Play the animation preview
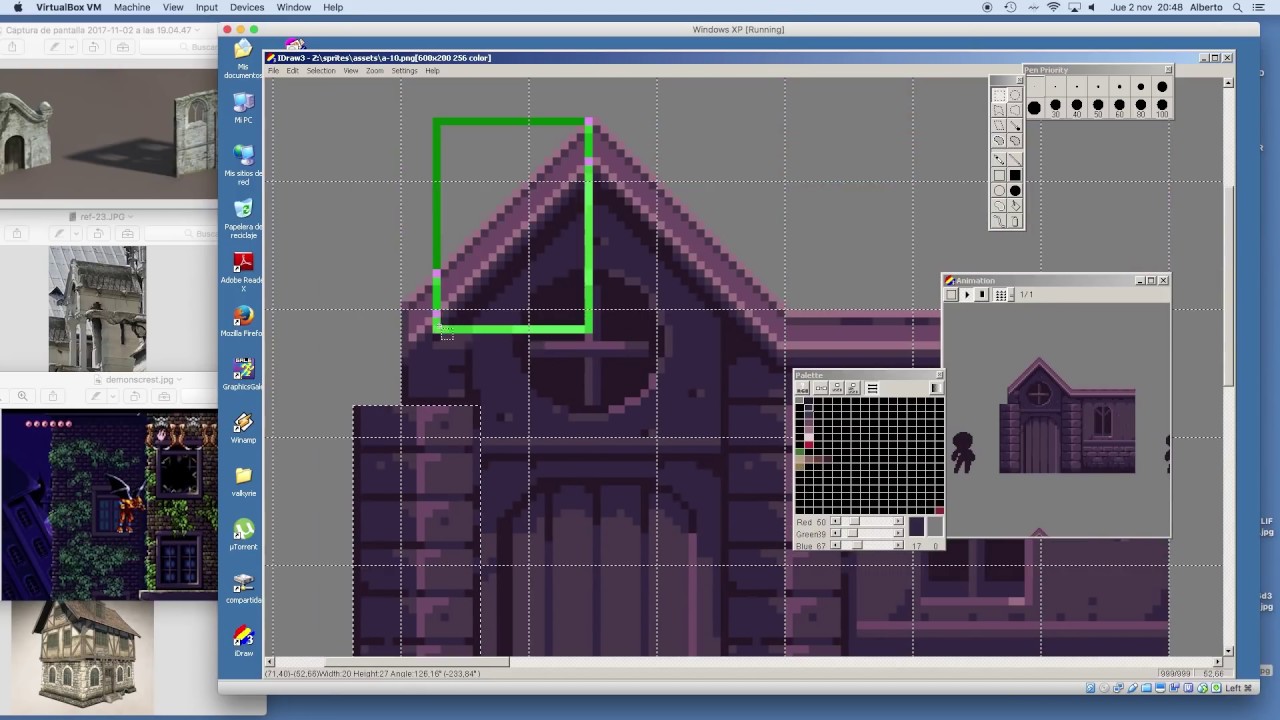 [x=967, y=294]
